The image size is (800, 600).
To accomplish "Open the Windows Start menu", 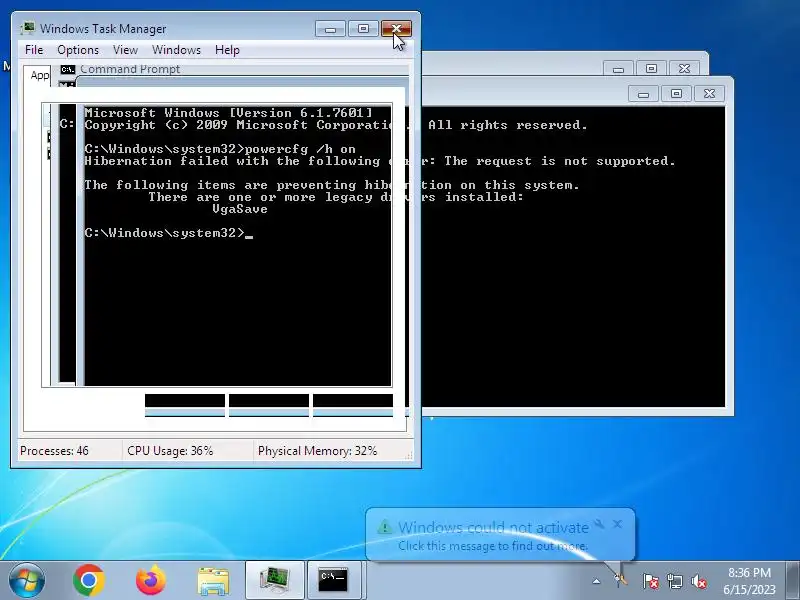I will pyautogui.click(x=27, y=580).
